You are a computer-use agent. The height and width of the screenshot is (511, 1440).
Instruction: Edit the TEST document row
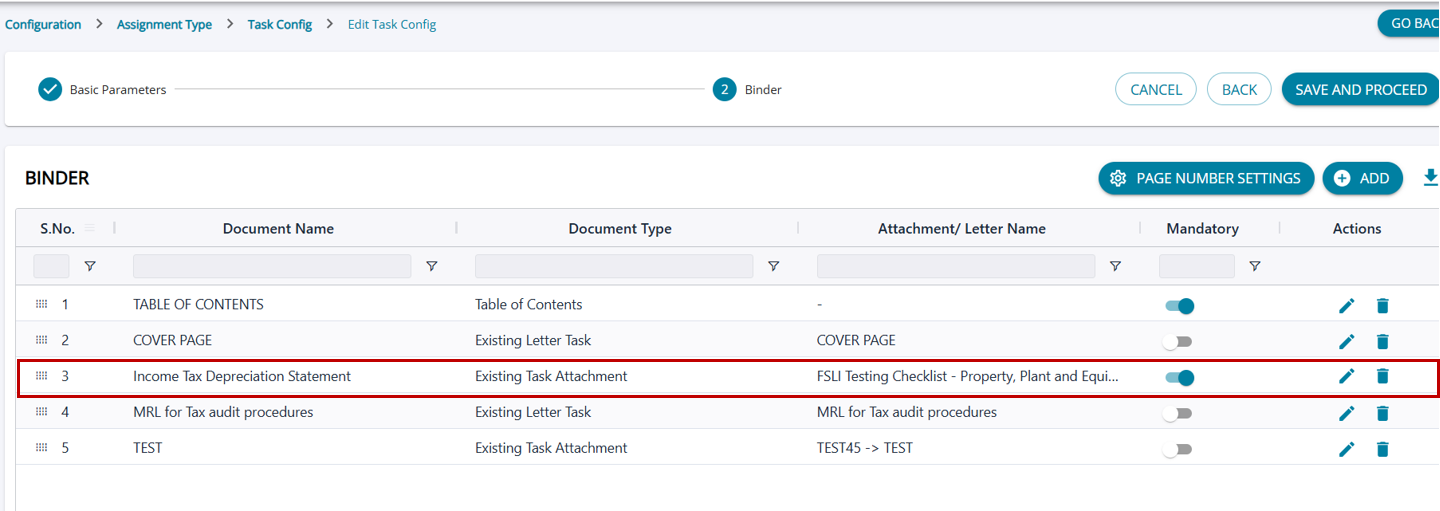[1346, 450]
